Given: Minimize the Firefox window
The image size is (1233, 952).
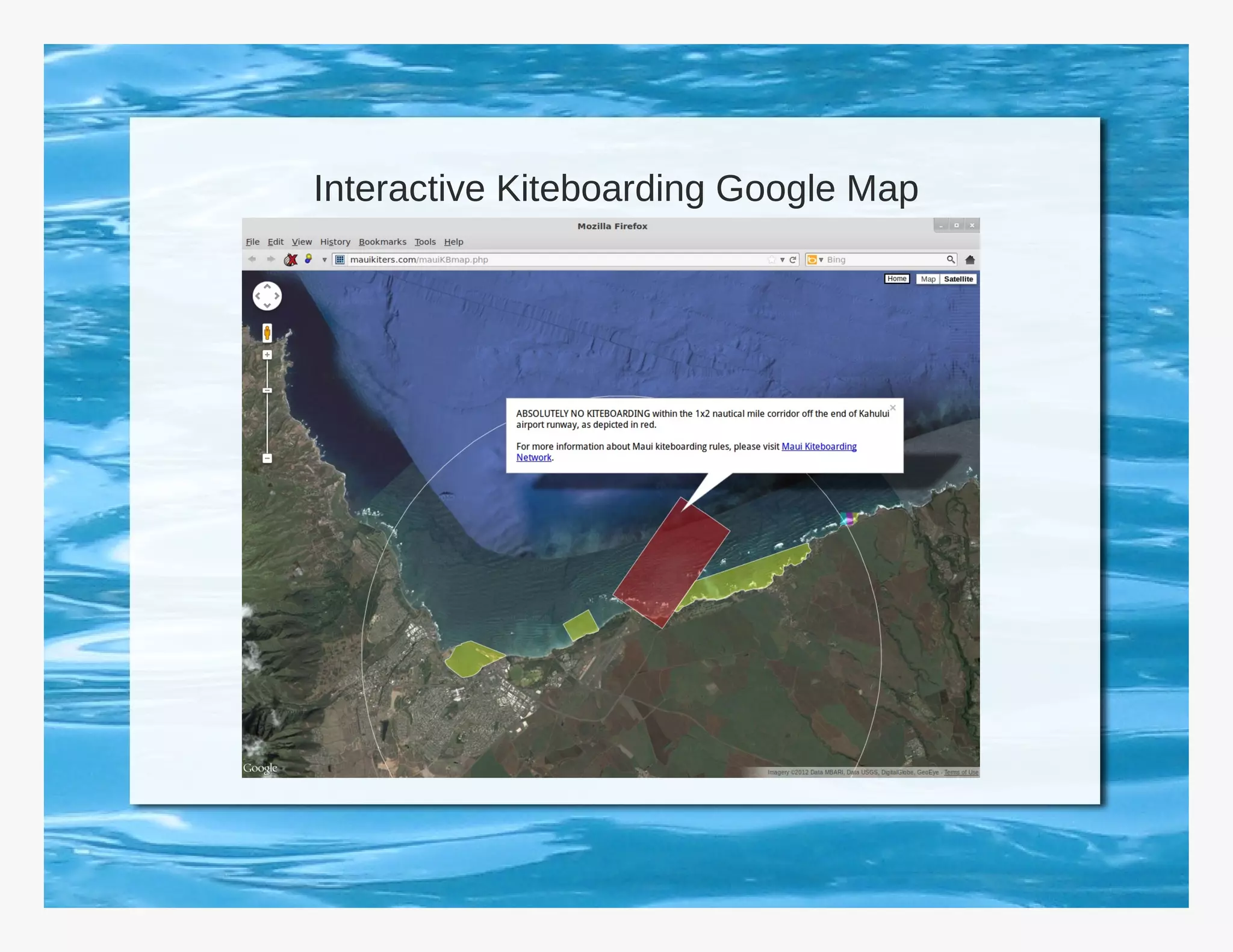Looking at the screenshot, I should [x=941, y=226].
